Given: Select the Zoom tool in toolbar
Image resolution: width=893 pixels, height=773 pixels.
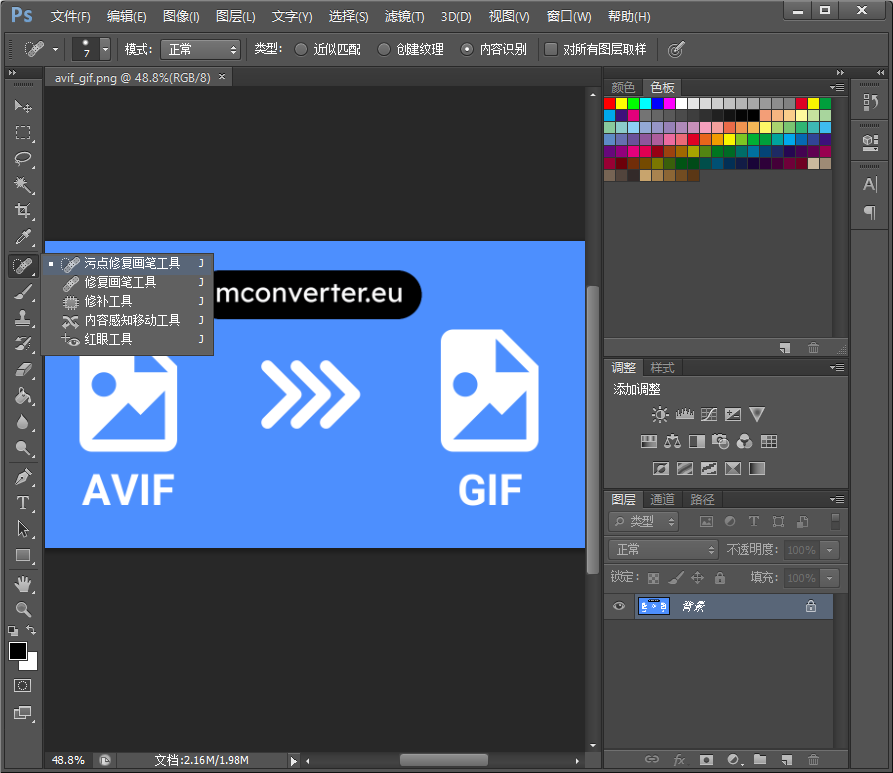Looking at the screenshot, I should click(x=23, y=609).
